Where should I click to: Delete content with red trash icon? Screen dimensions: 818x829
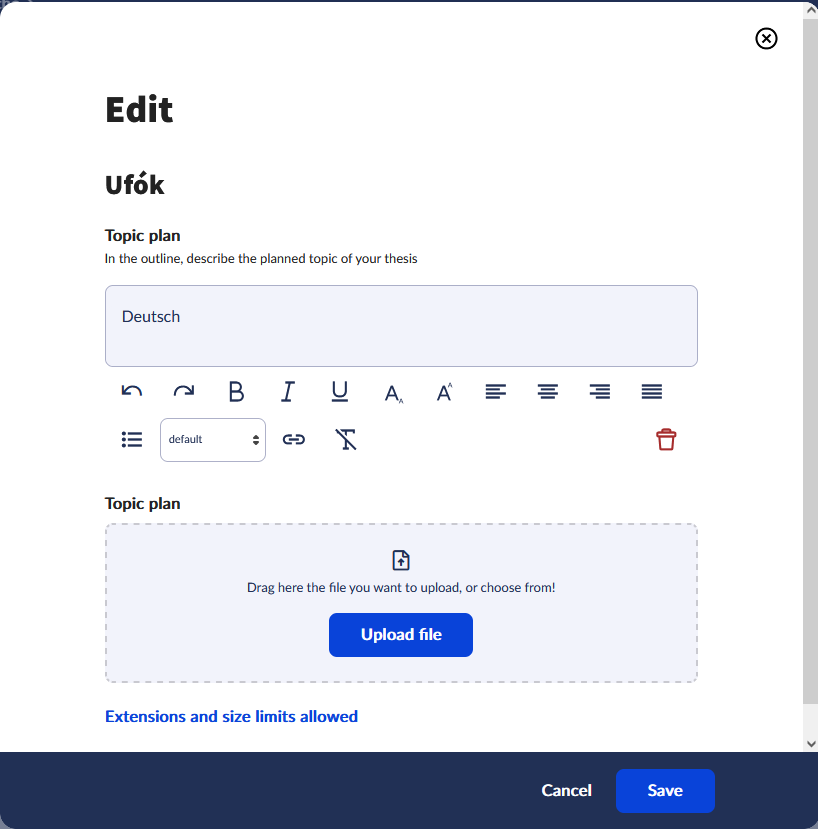[666, 440]
